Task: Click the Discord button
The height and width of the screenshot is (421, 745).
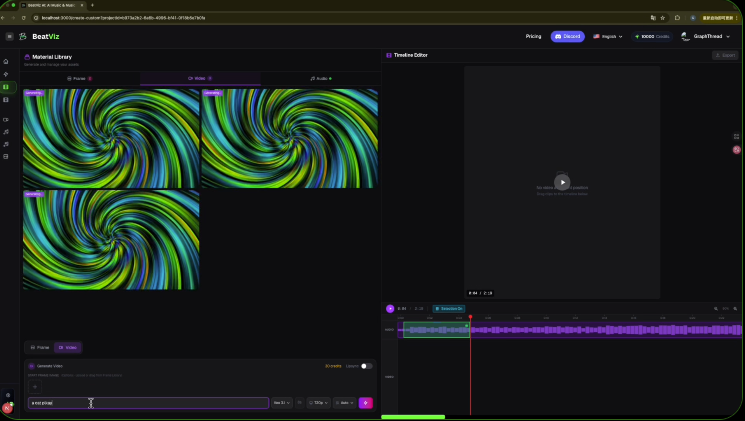Action: [x=568, y=36]
